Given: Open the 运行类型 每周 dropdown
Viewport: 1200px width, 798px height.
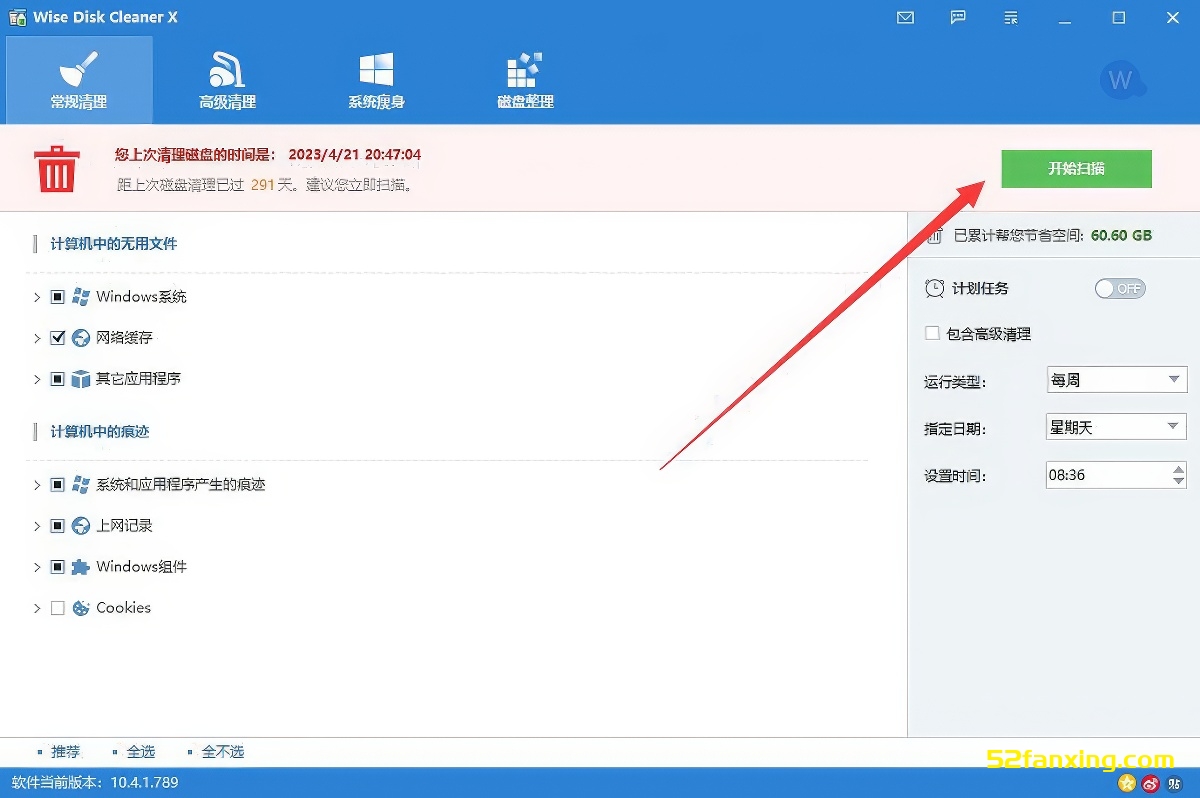Looking at the screenshot, I should pos(1116,380).
